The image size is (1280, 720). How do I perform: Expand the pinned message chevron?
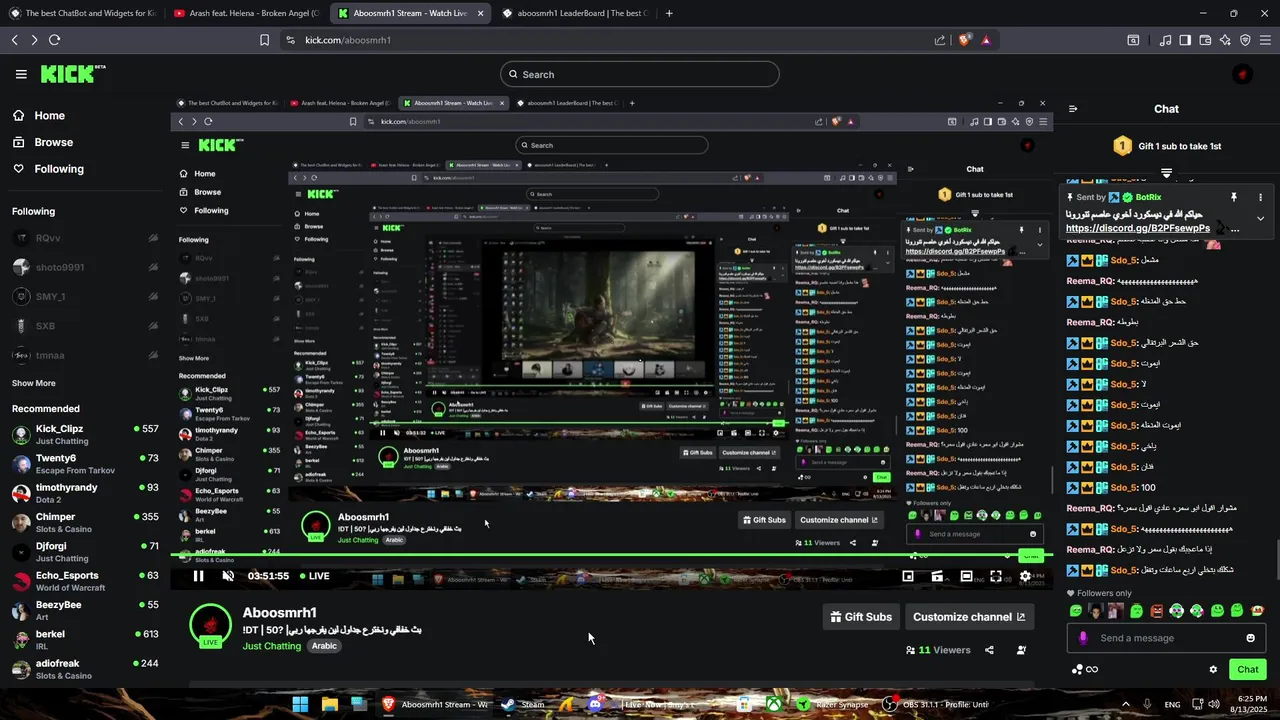pos(1260,218)
